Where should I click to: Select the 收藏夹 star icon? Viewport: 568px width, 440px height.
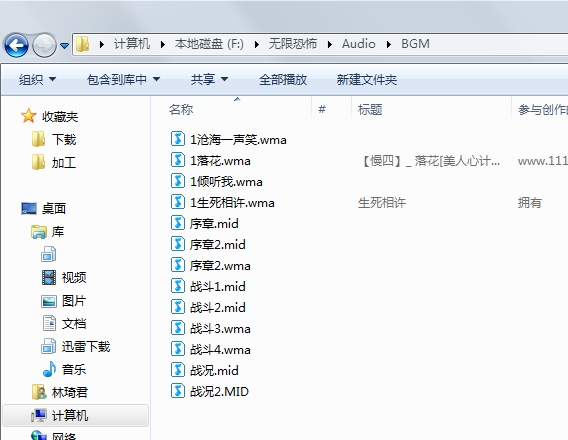point(28,116)
